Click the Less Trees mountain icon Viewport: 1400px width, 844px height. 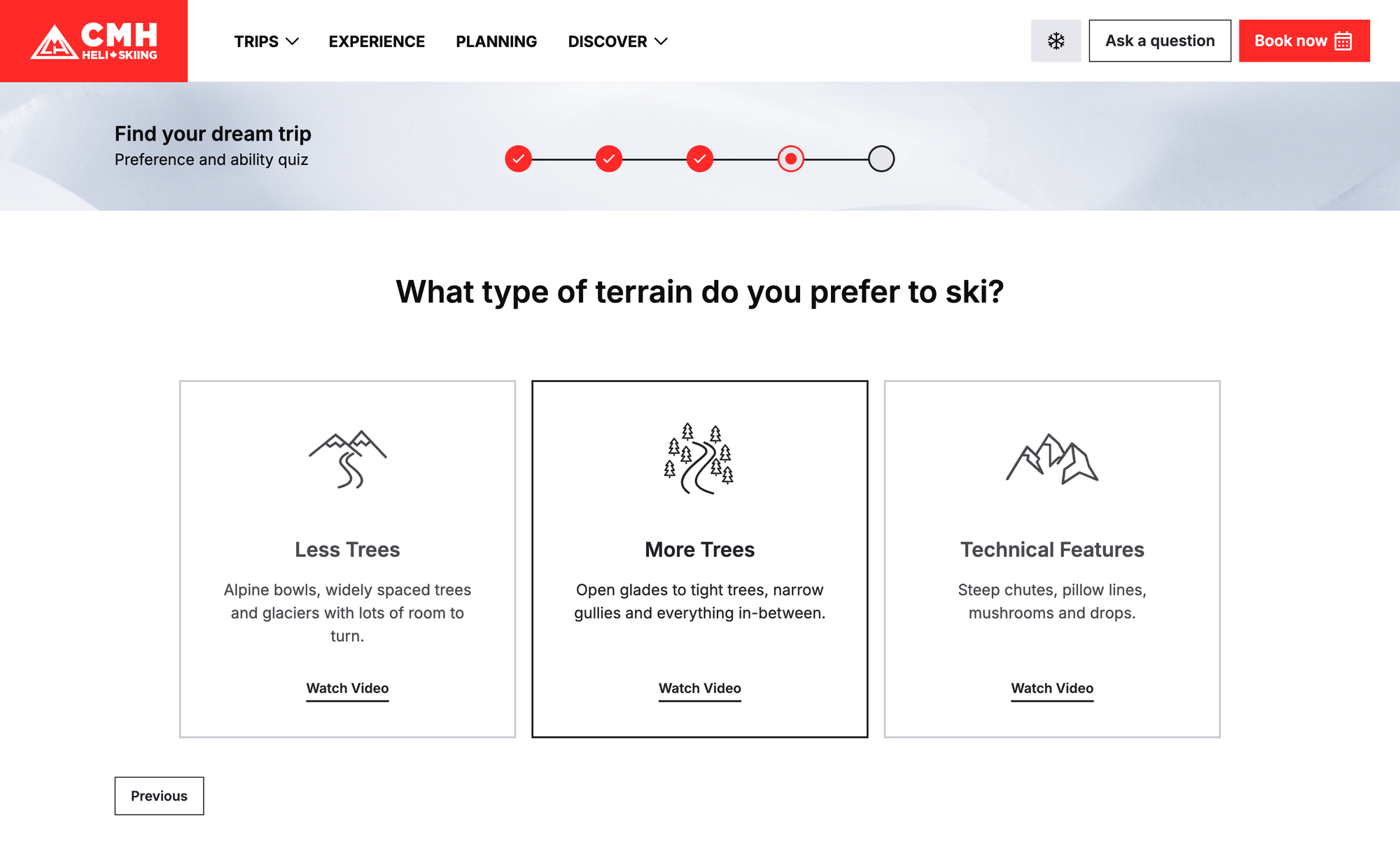click(347, 459)
